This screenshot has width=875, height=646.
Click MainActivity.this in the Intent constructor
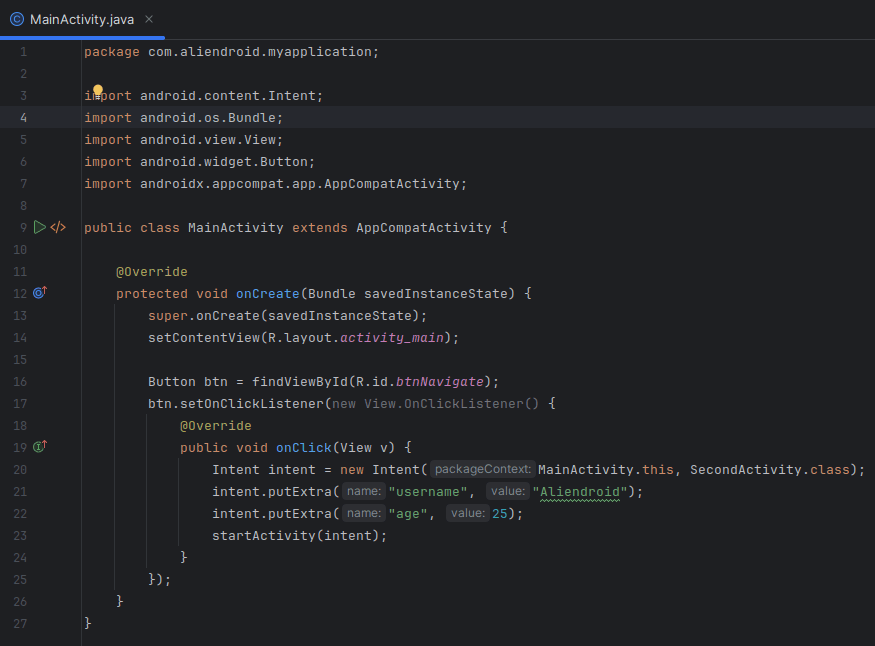coord(605,470)
